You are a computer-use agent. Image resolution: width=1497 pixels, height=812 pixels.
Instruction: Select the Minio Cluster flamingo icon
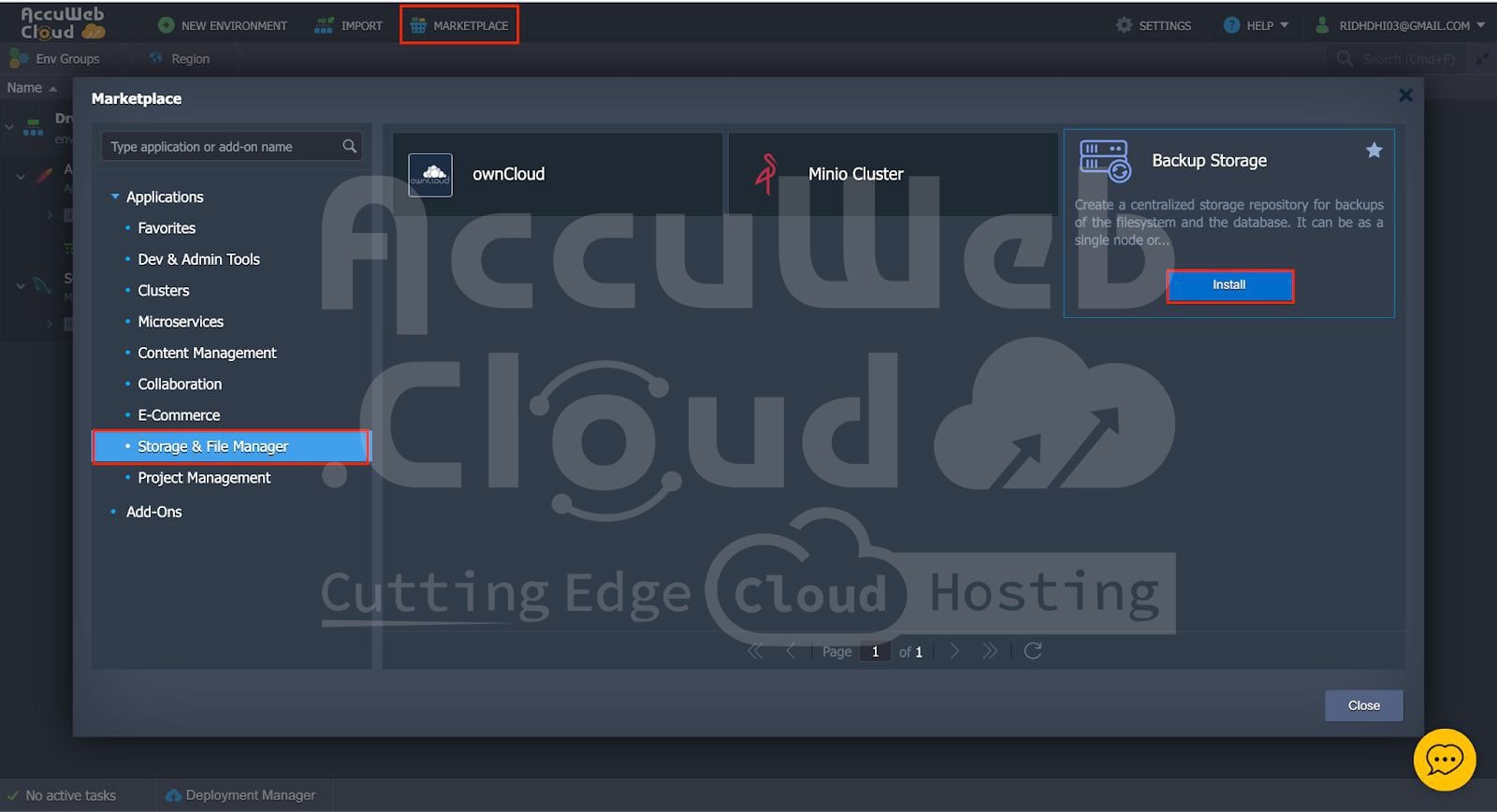[766, 174]
